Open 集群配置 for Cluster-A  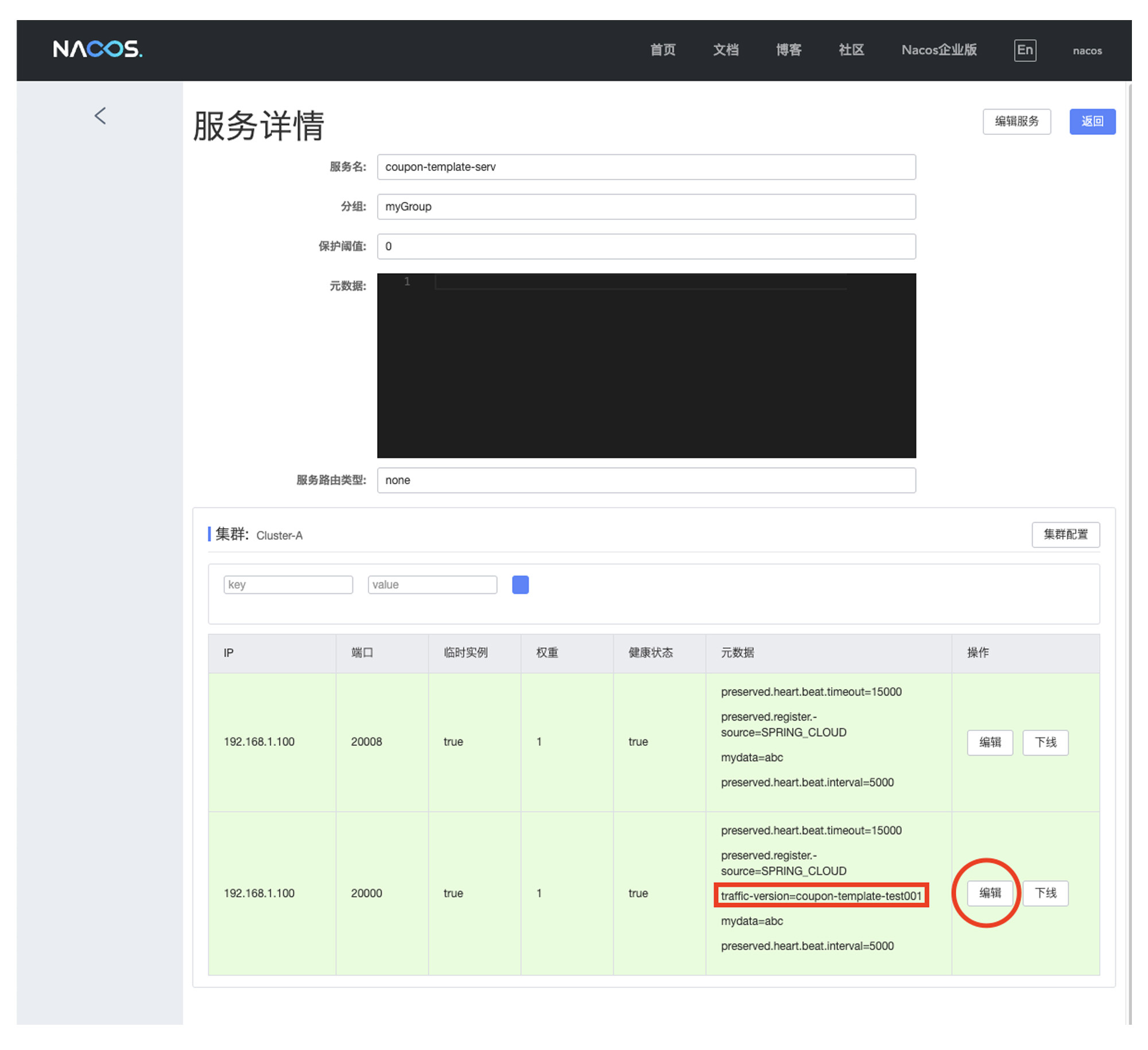pyautogui.click(x=1065, y=534)
